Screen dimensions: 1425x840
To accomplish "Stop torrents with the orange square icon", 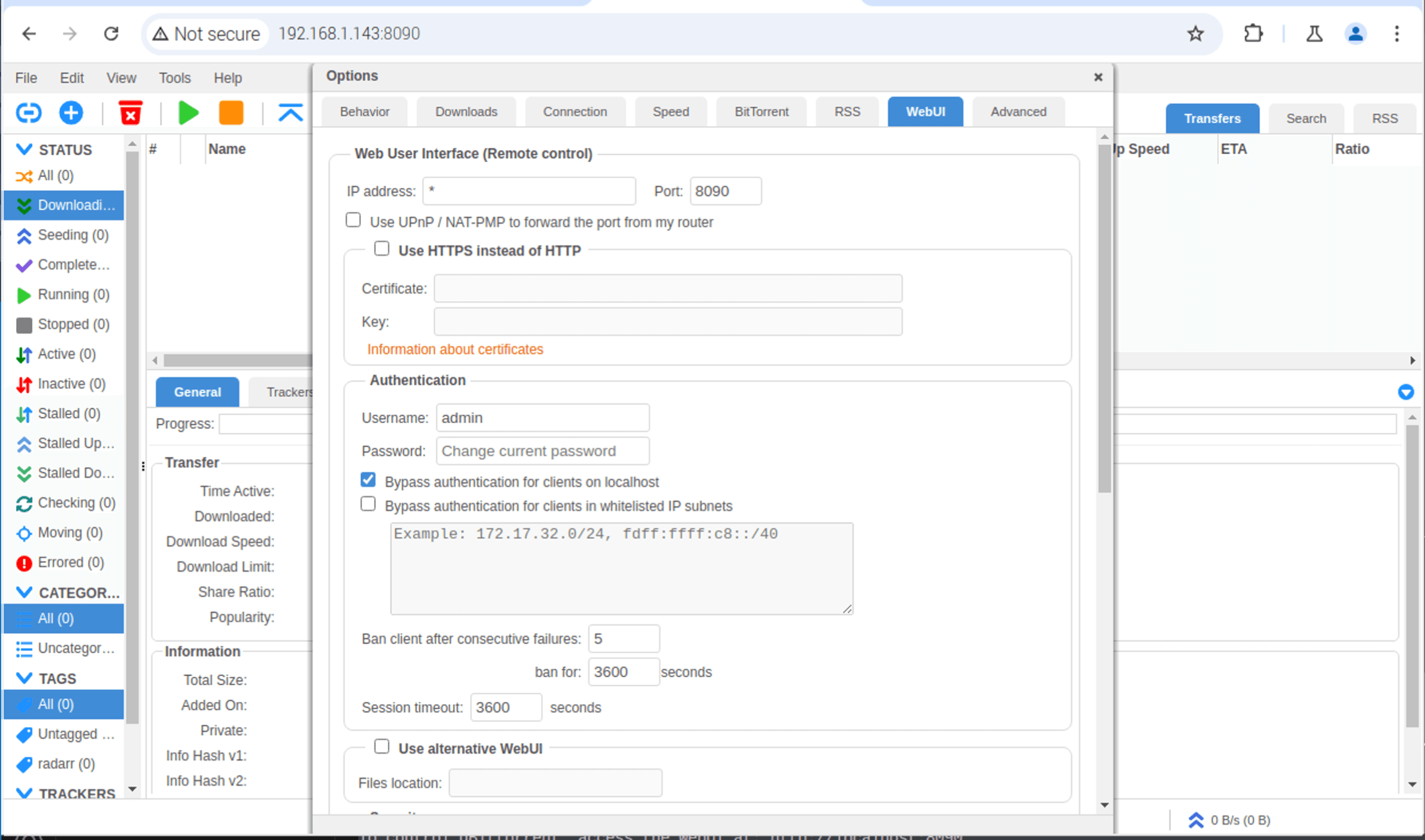I will coord(231,113).
